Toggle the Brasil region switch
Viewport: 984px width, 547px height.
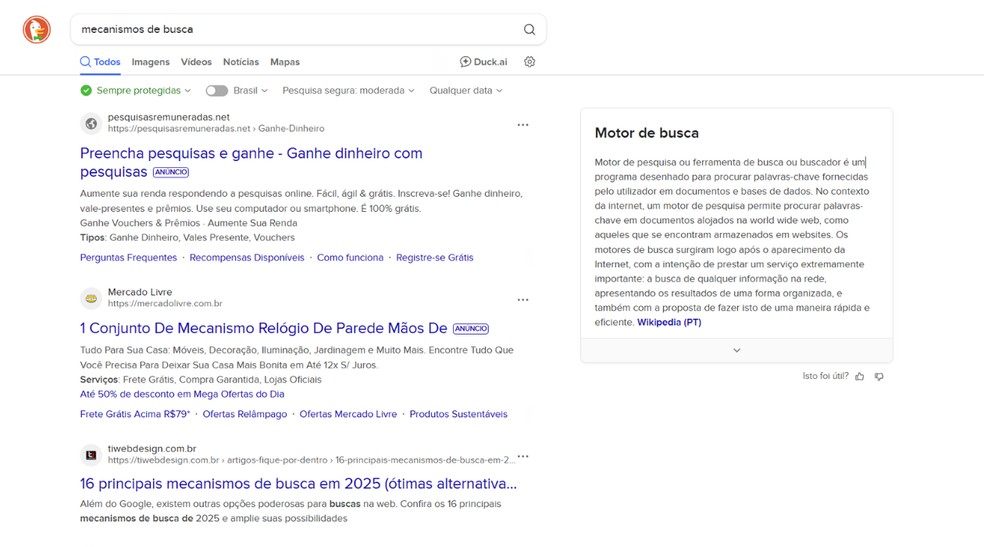(x=217, y=90)
